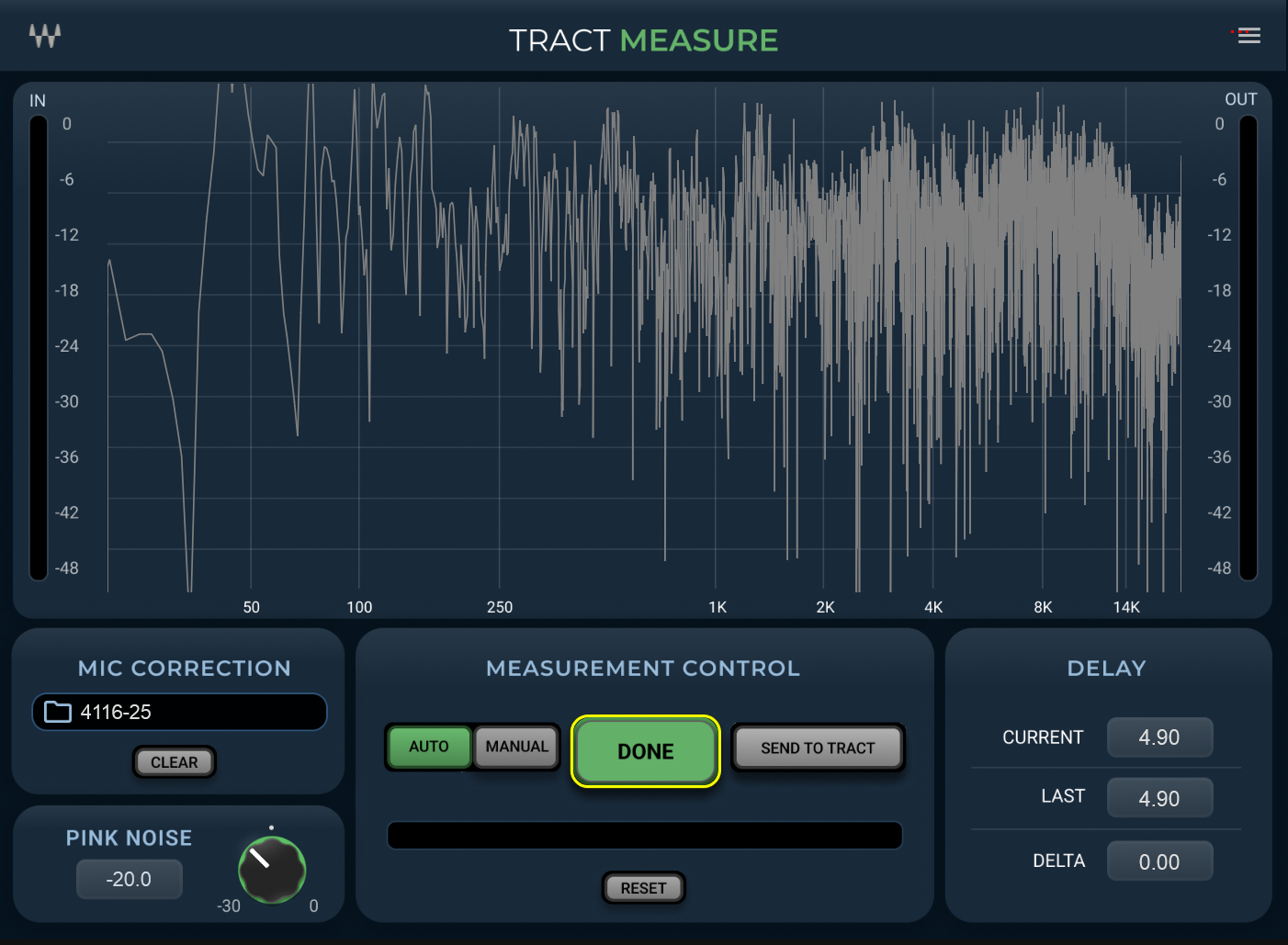
Task: Click the OUT level meter
Action: coord(1248,347)
